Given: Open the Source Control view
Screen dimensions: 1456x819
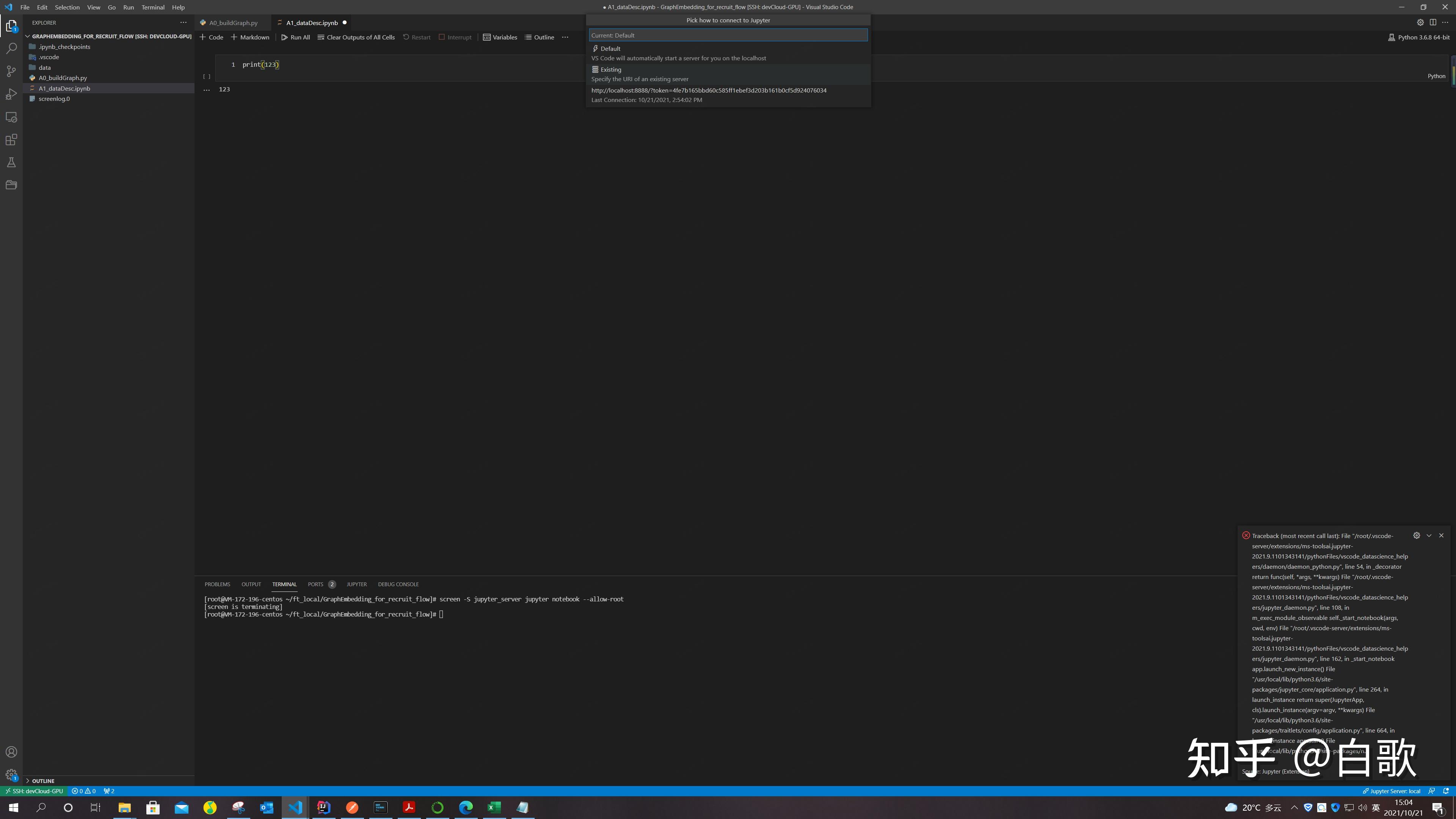Looking at the screenshot, I should (11, 71).
